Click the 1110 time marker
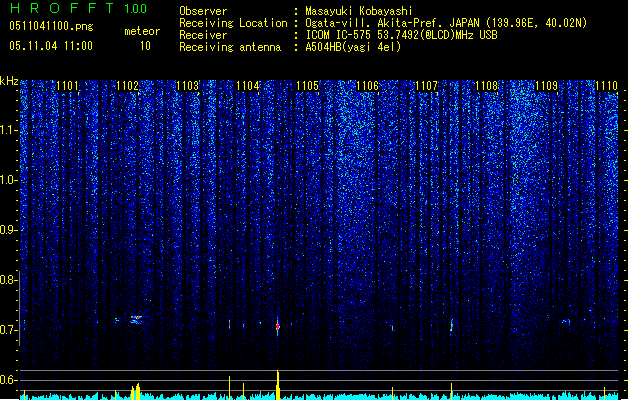 (x=606, y=86)
